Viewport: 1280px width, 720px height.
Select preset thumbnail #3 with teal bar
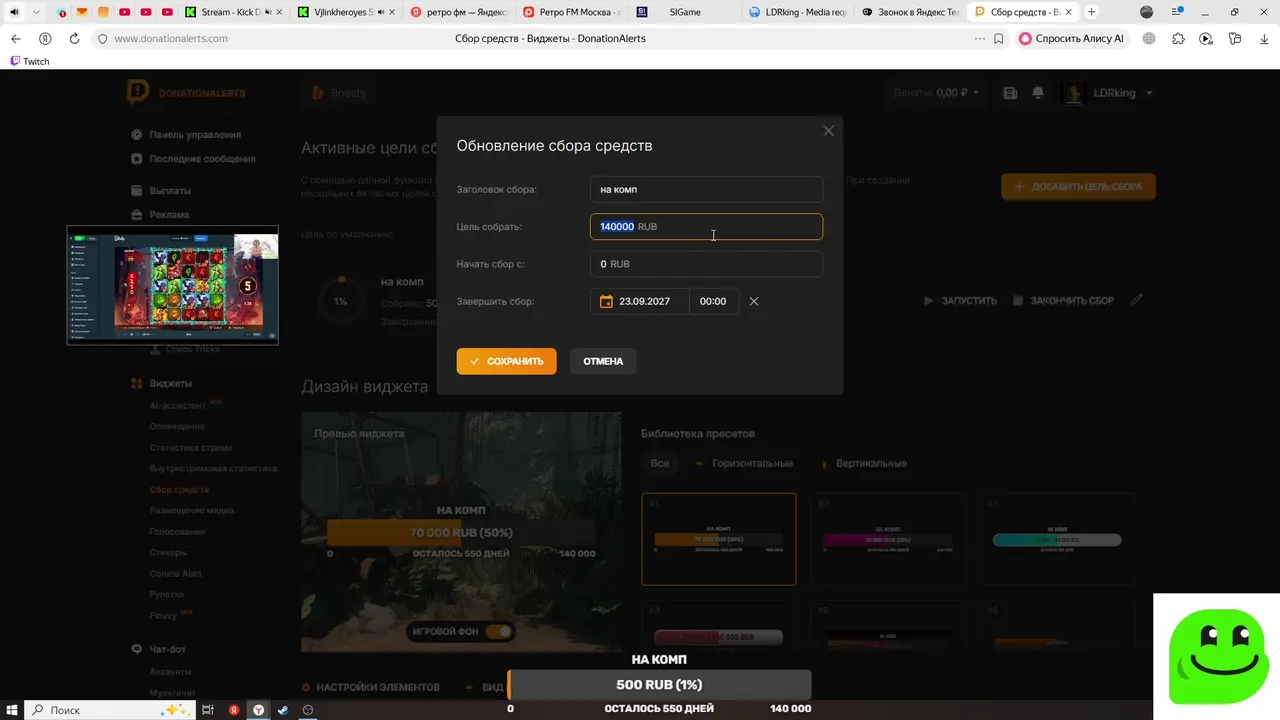[x=1057, y=539]
